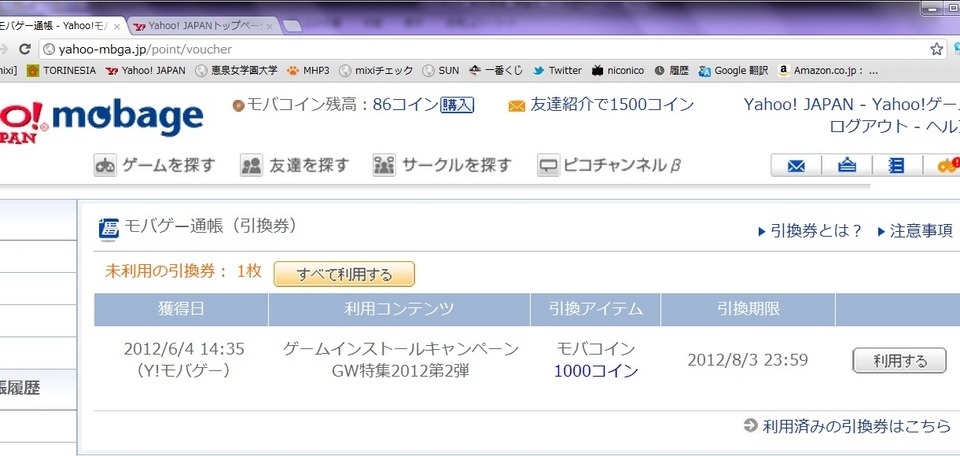
Task: Click the 1000コイン item text
Action: [596, 371]
